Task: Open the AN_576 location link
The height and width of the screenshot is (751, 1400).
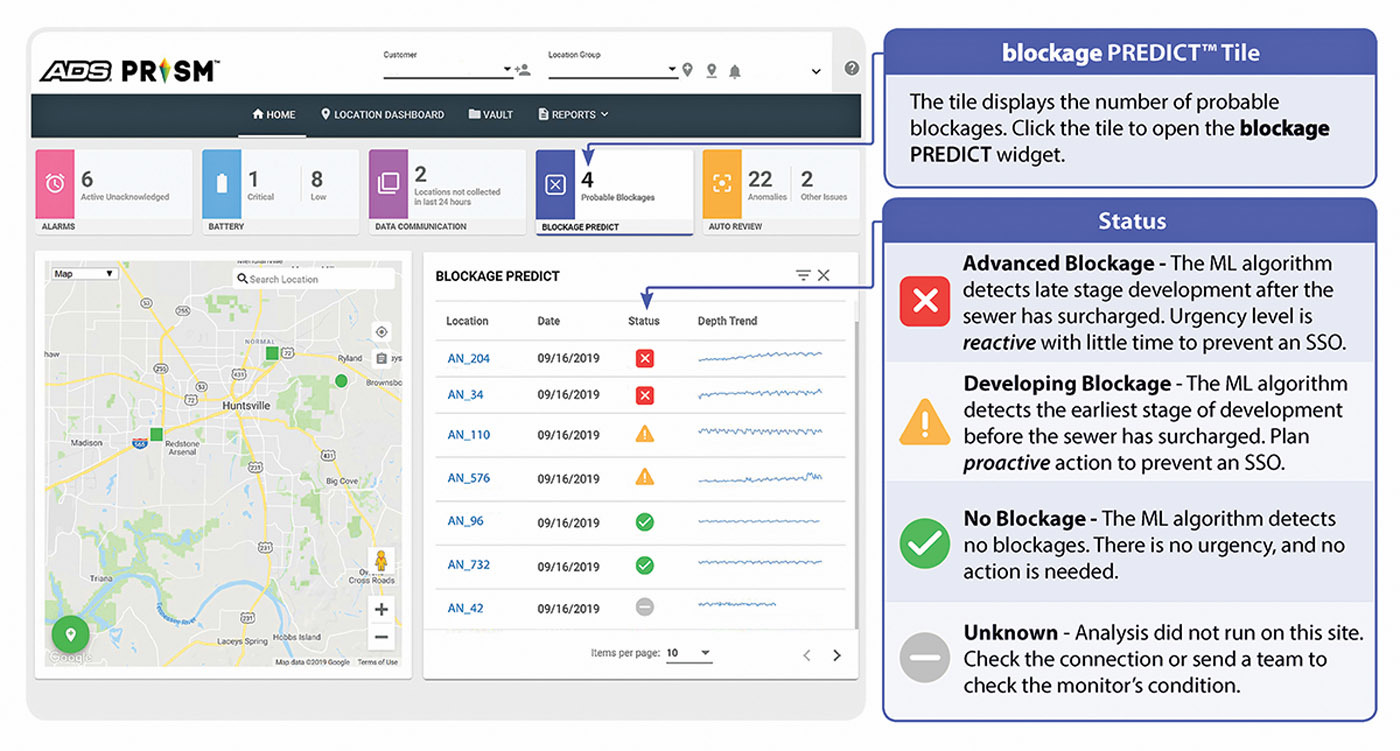Action: pos(468,478)
